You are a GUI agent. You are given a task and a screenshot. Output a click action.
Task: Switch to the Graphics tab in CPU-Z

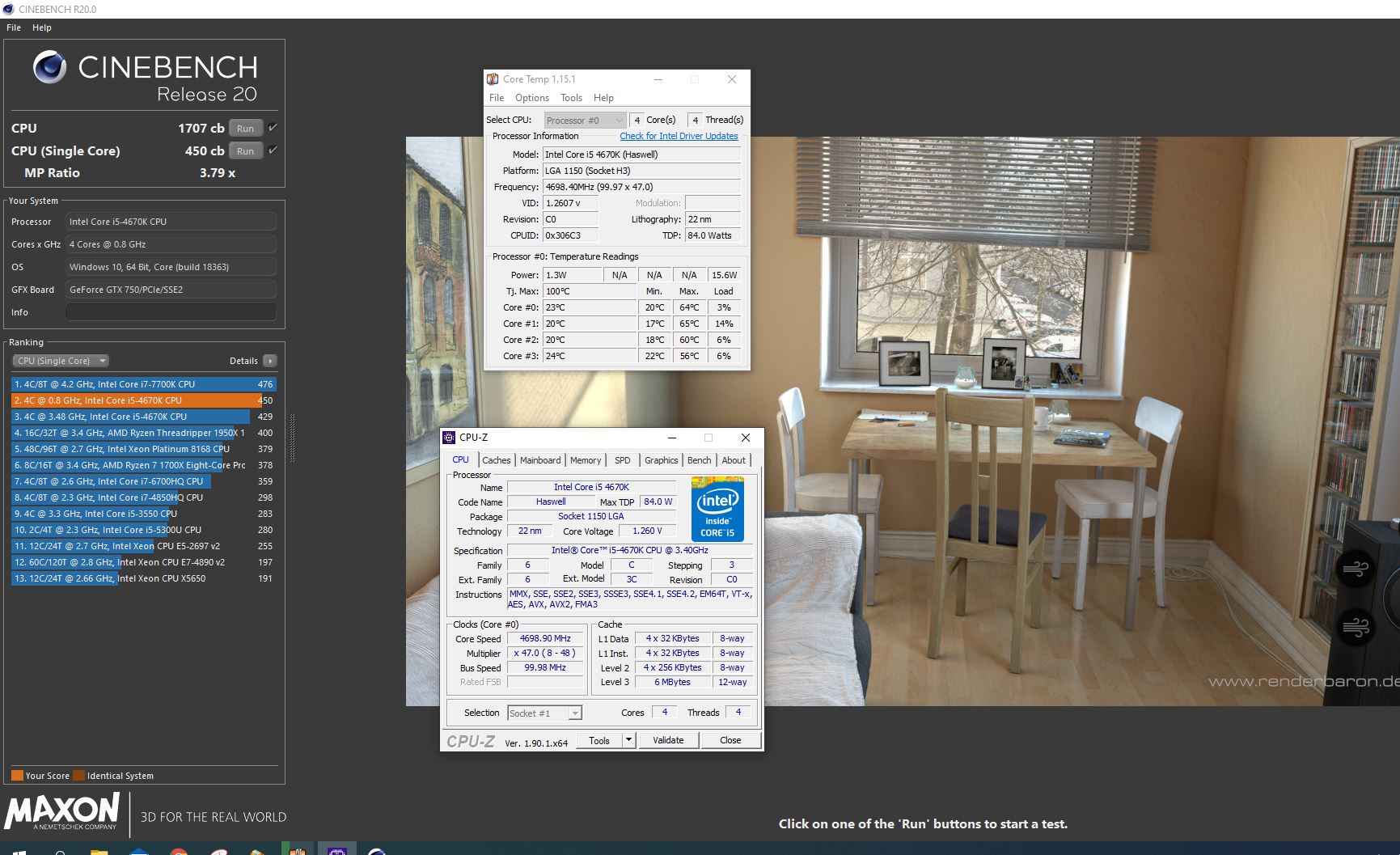662,460
